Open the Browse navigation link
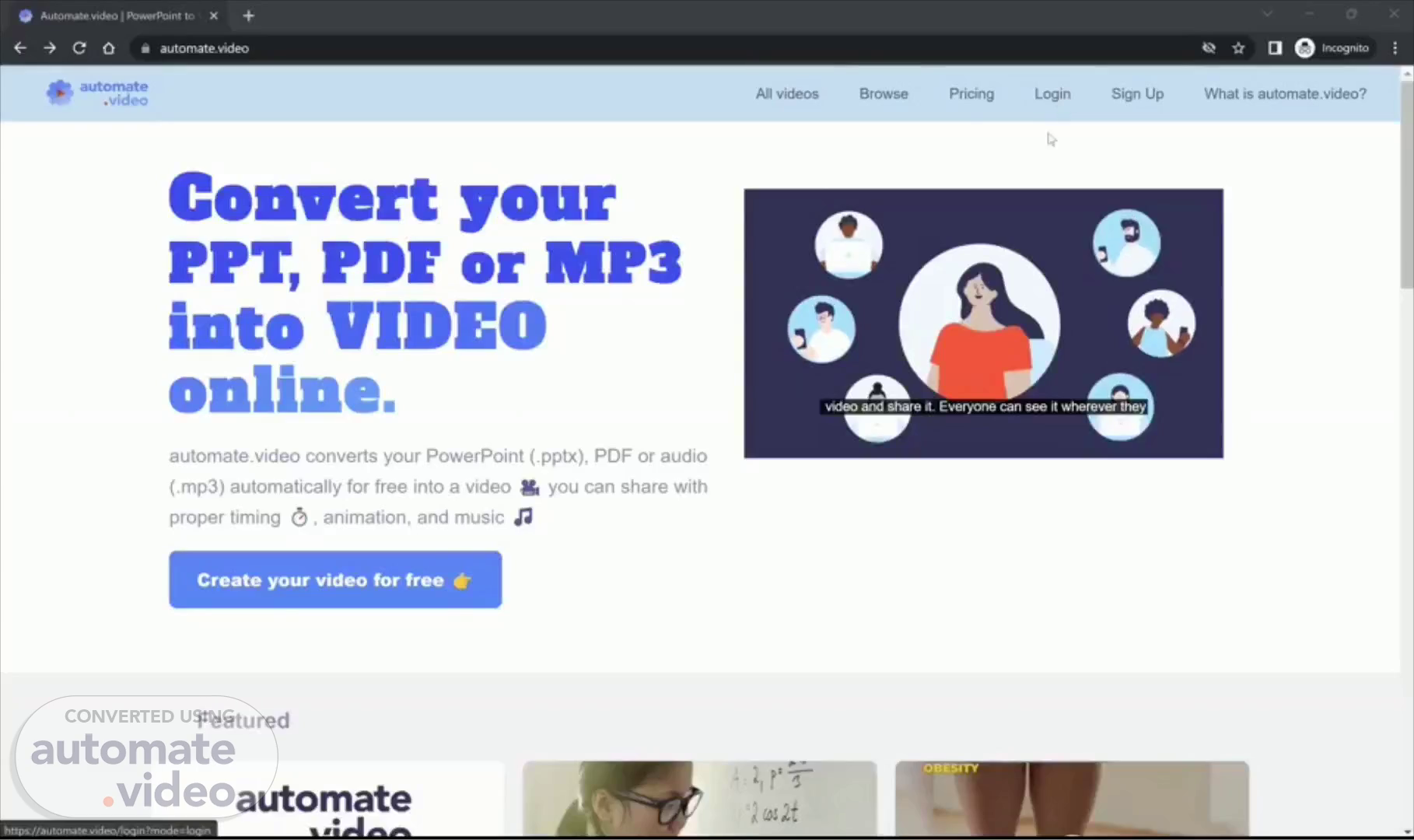The height and width of the screenshot is (840, 1414). pos(884,94)
